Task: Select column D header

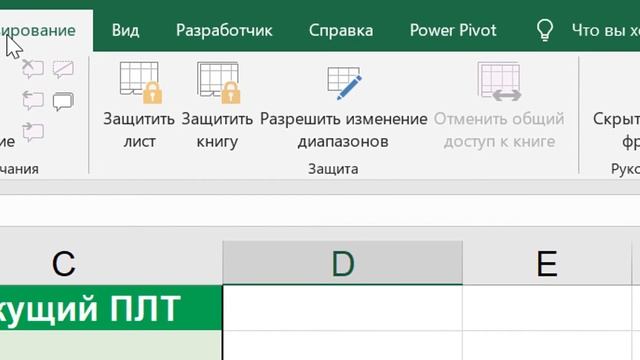Action: (342, 263)
